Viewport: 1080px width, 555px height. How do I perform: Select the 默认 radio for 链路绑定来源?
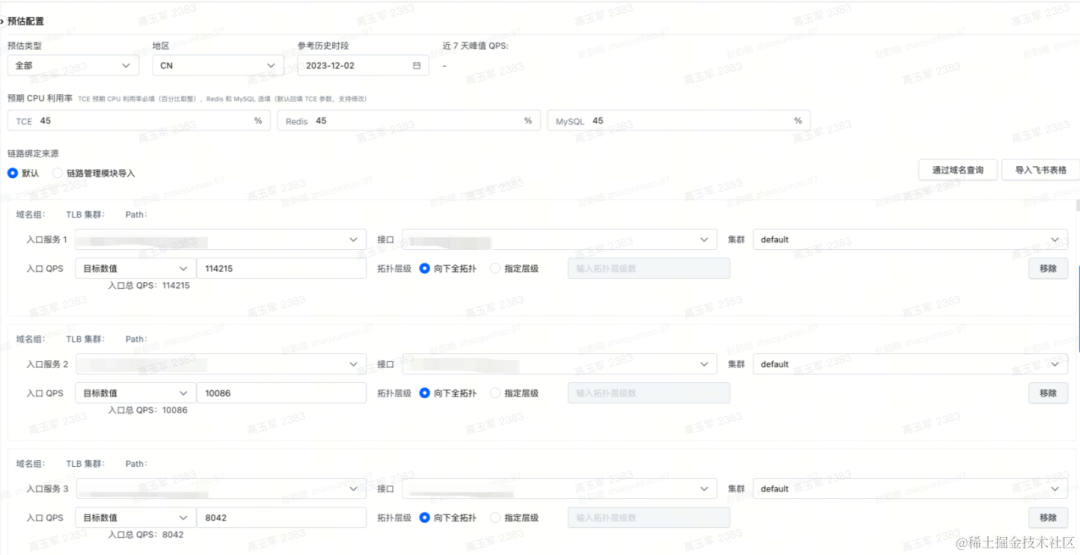click(12, 173)
